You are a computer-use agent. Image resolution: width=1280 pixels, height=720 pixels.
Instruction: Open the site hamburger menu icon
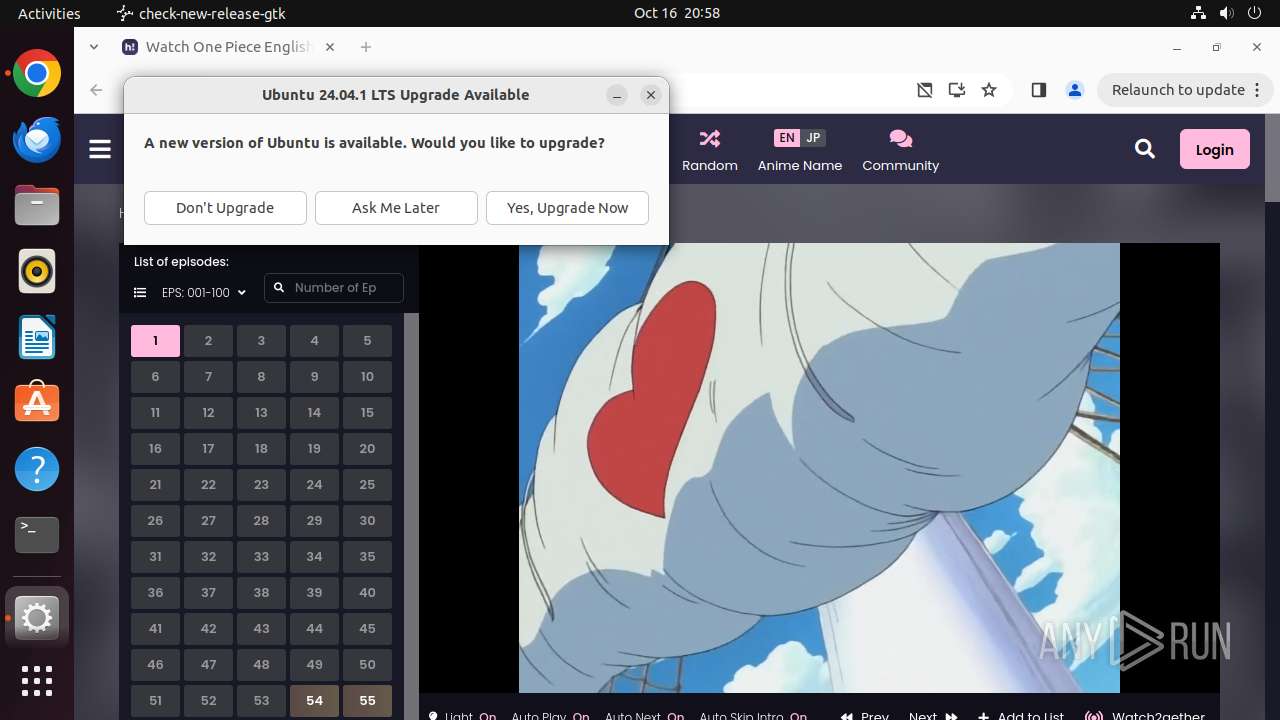coord(100,149)
